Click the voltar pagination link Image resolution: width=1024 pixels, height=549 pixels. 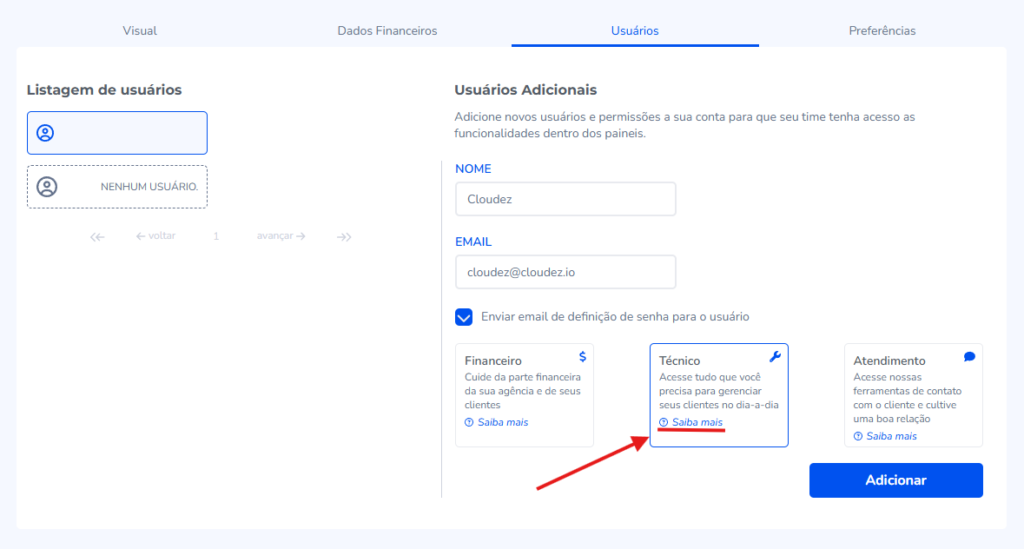[x=156, y=237]
